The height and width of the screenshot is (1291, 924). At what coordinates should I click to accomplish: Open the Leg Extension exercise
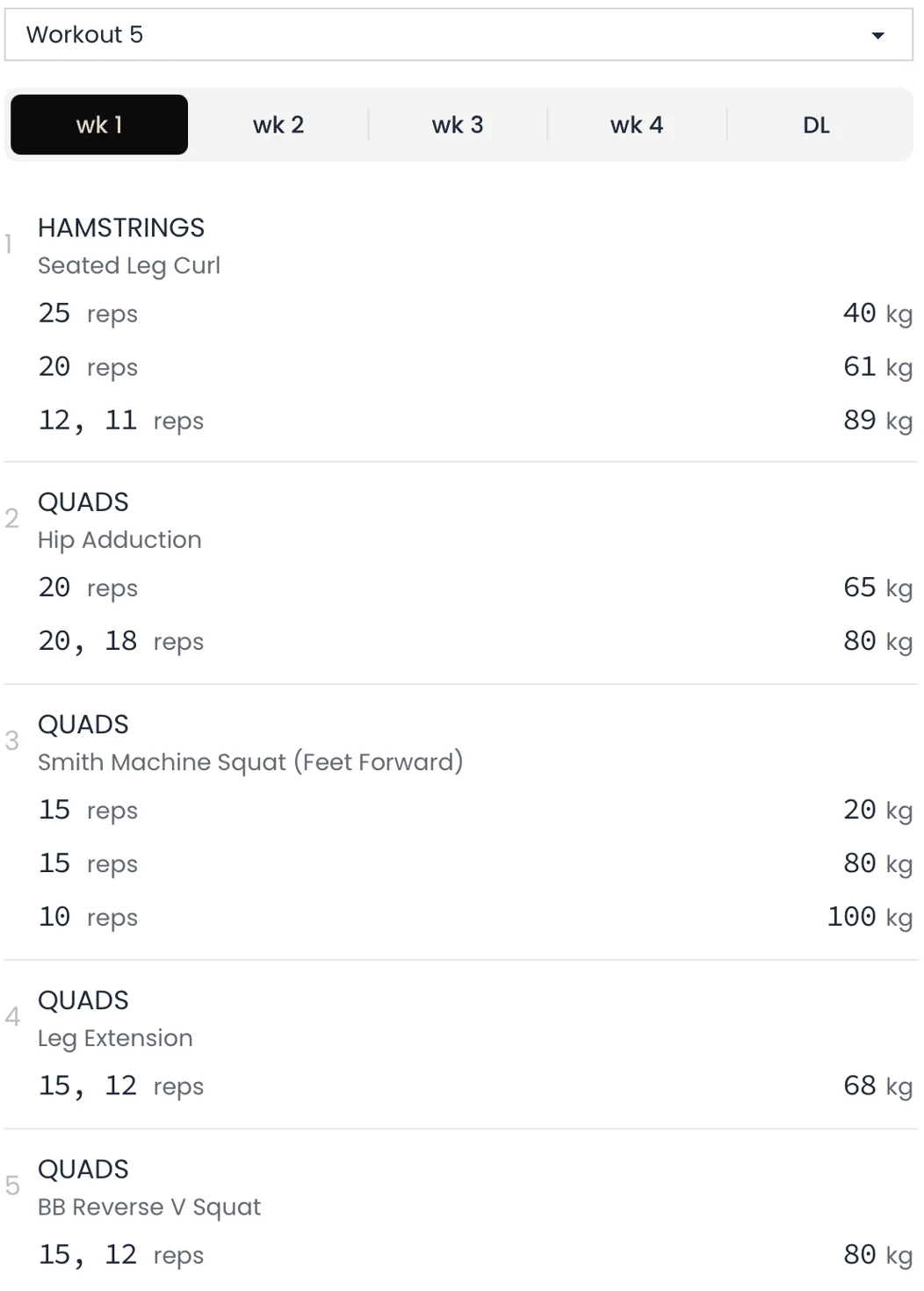pyautogui.click(x=115, y=1037)
